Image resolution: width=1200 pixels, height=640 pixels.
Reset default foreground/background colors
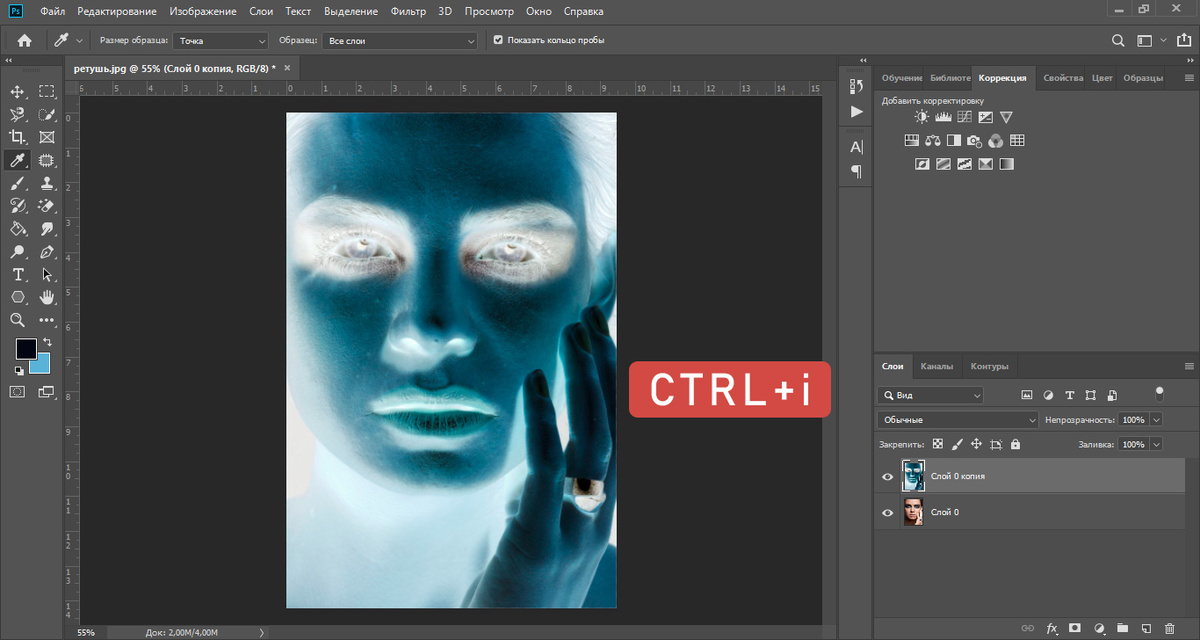[18, 371]
